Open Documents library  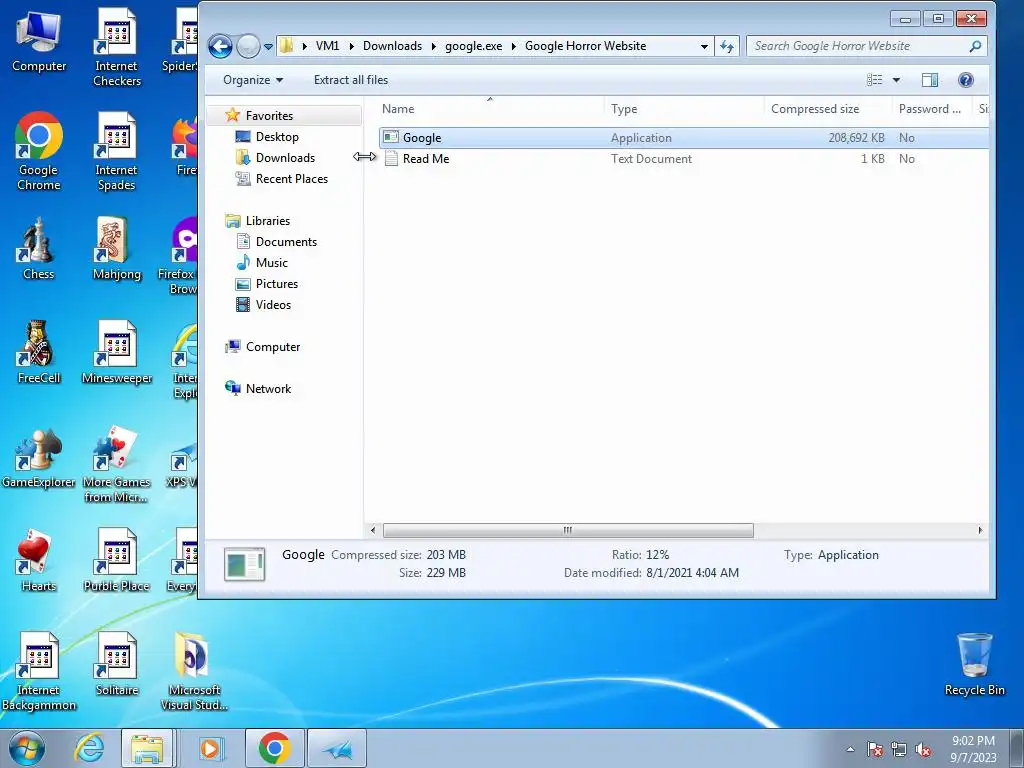pyautogui.click(x=286, y=242)
